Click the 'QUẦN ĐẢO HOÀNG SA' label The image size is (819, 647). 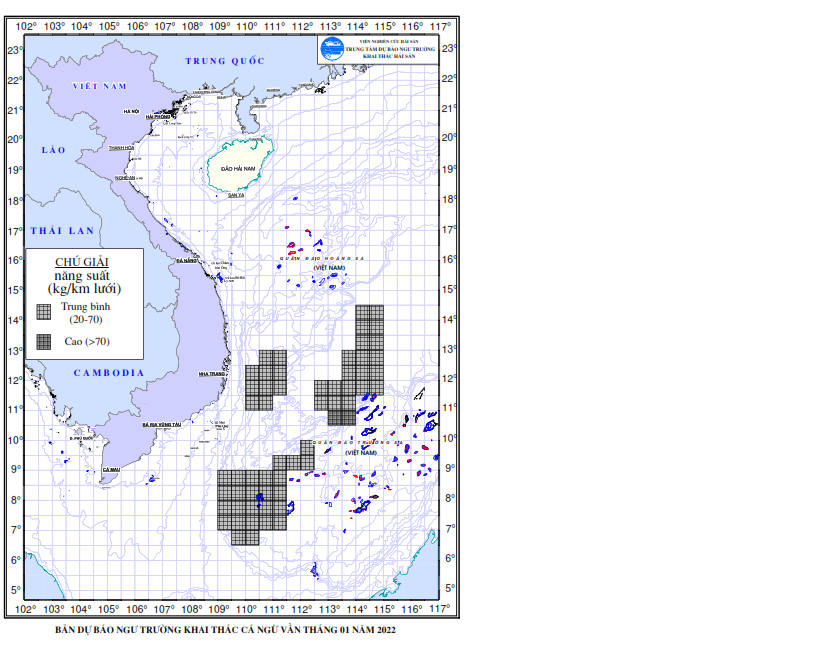coord(322,258)
